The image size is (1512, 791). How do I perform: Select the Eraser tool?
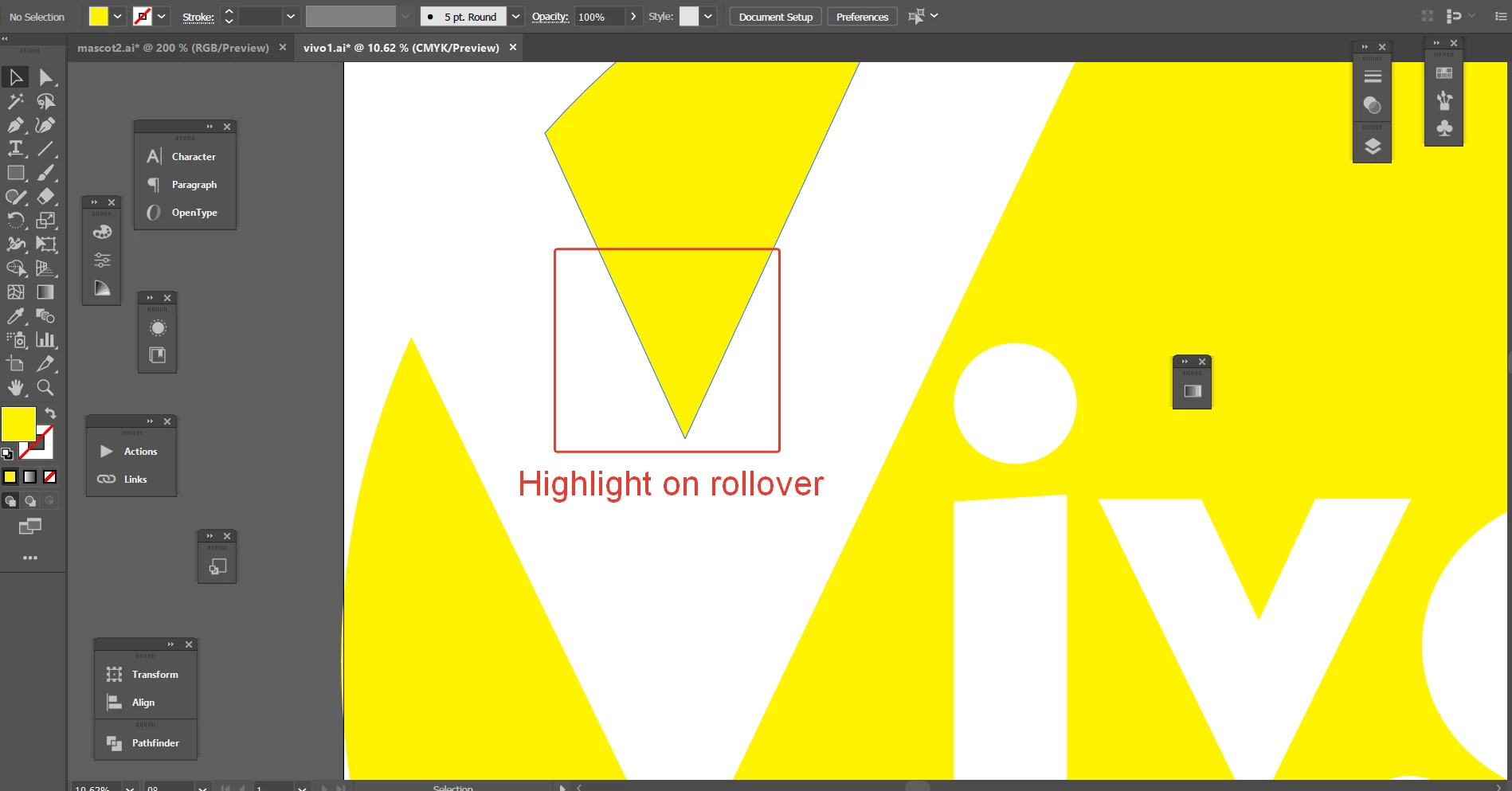45,197
